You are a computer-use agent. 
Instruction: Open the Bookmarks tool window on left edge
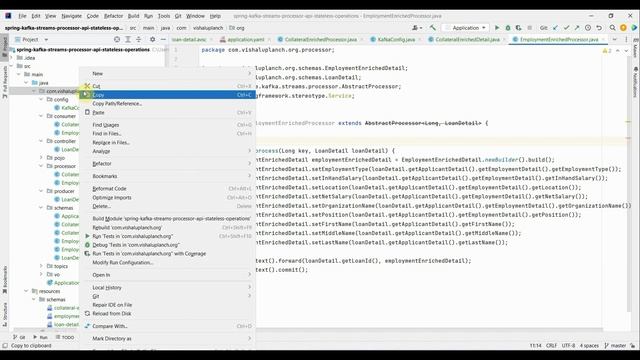coord(5,279)
